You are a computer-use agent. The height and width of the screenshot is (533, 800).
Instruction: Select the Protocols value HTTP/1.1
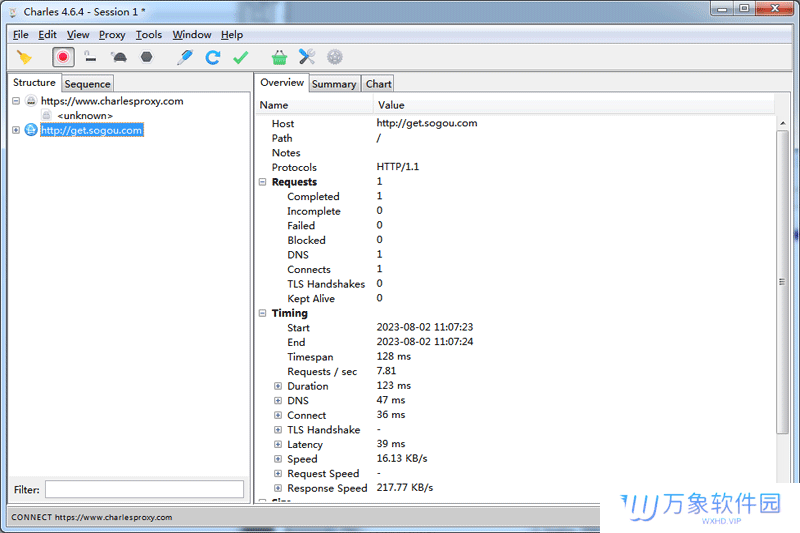point(398,167)
